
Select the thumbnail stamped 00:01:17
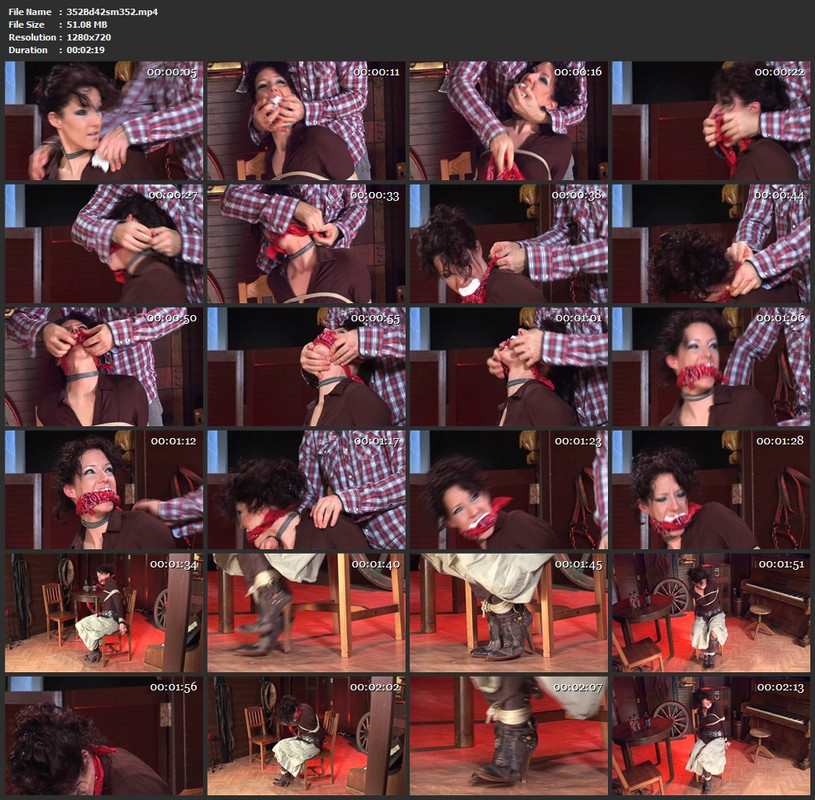coord(306,490)
